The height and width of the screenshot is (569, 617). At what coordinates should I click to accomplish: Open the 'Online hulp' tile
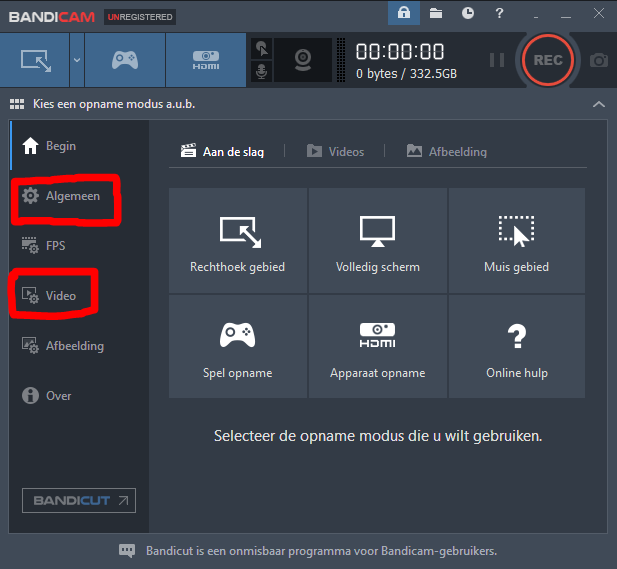[517, 346]
